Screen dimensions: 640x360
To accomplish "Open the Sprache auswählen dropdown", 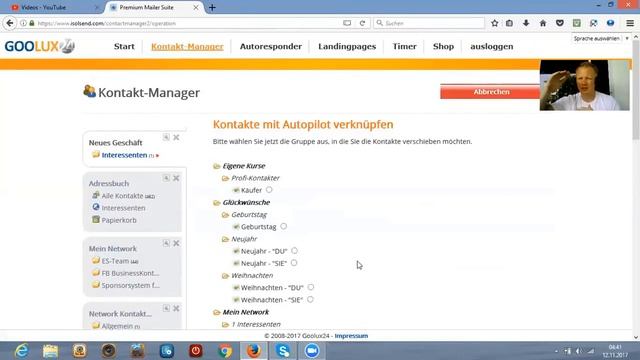I will 601,38.
